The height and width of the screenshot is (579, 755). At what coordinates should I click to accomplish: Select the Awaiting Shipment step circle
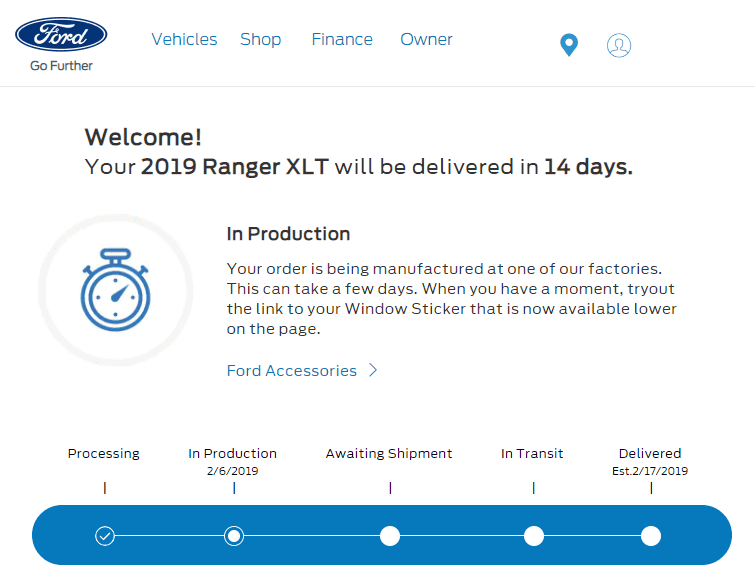[390, 536]
